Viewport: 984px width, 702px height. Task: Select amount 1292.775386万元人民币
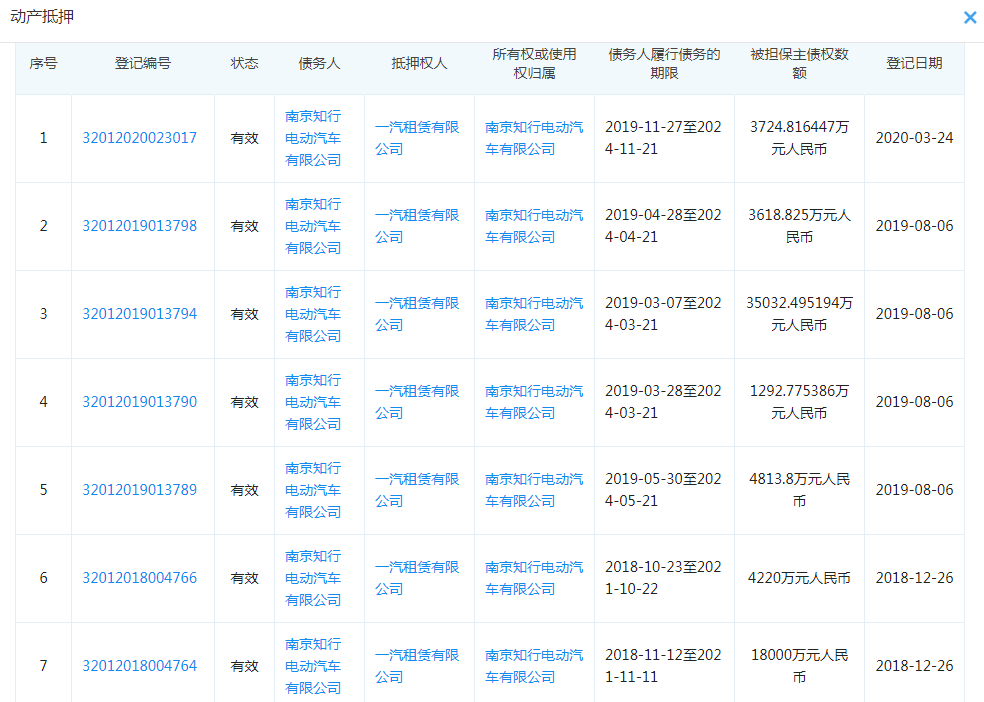point(799,402)
